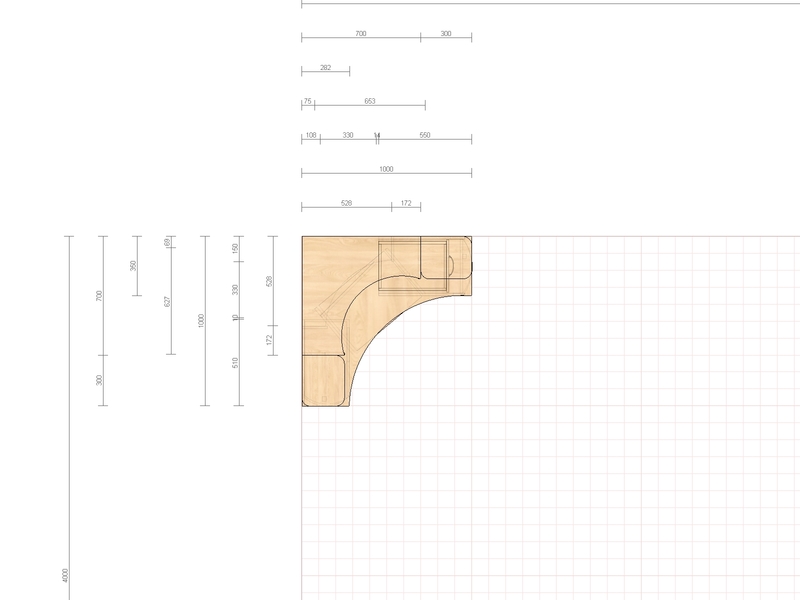Select the 75 dimension label
This screenshot has width=800, height=600.
(x=308, y=101)
